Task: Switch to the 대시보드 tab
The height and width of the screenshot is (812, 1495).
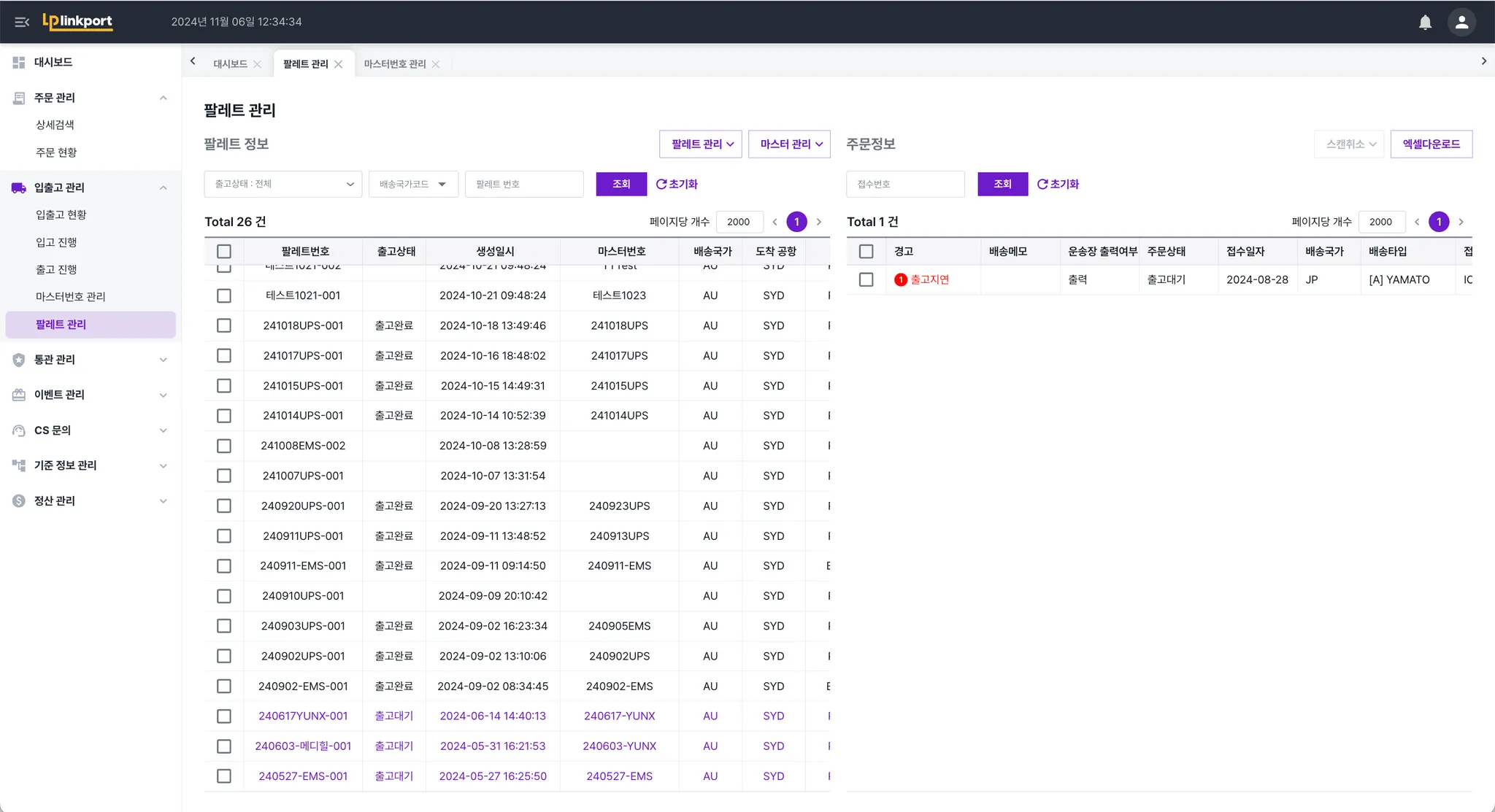Action: pos(230,64)
